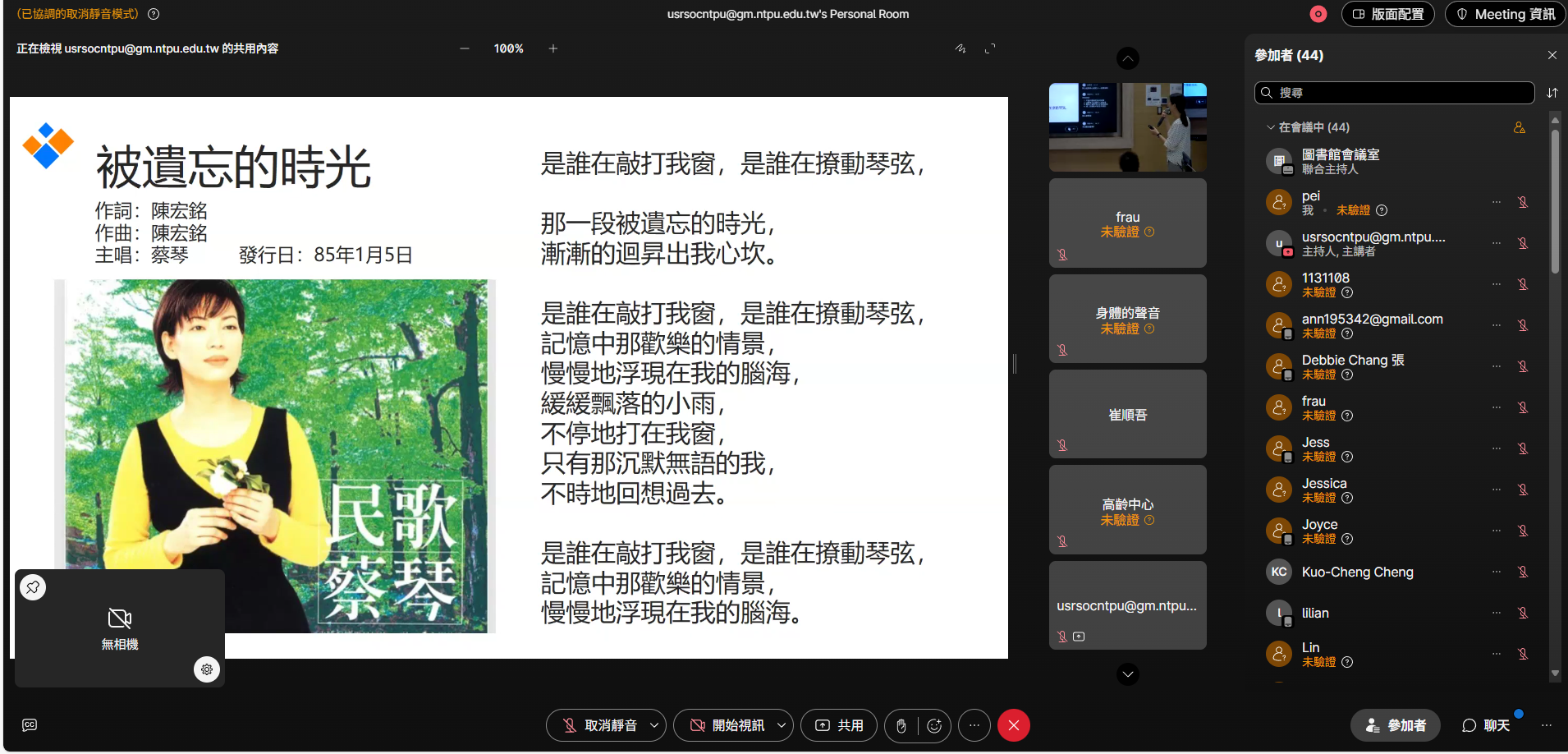
Task: Select the usrsocntpu@gm.ntpu video tile
Action: pyautogui.click(x=1128, y=605)
